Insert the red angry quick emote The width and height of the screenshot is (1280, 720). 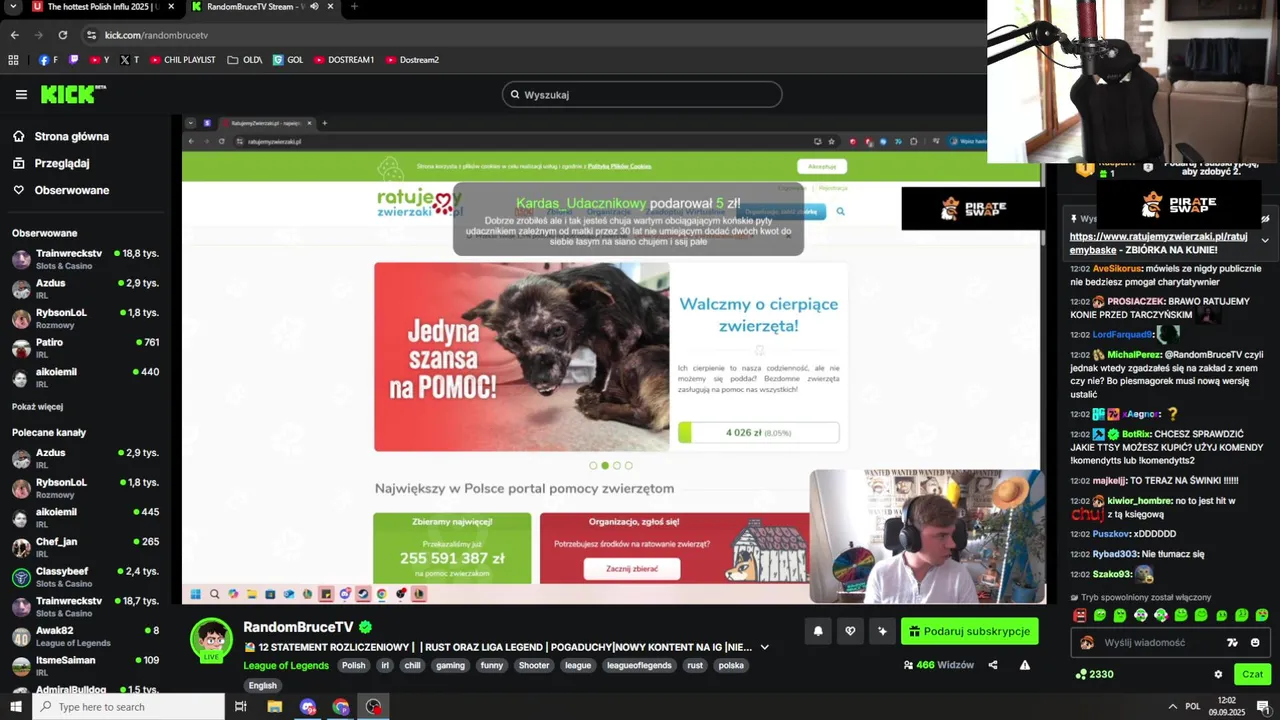[1079, 615]
